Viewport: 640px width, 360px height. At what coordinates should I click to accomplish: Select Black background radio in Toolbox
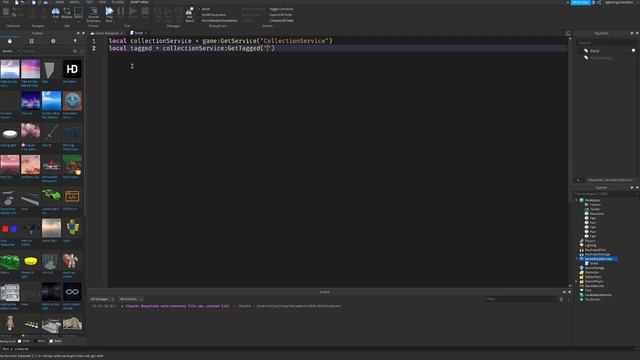point(35,341)
